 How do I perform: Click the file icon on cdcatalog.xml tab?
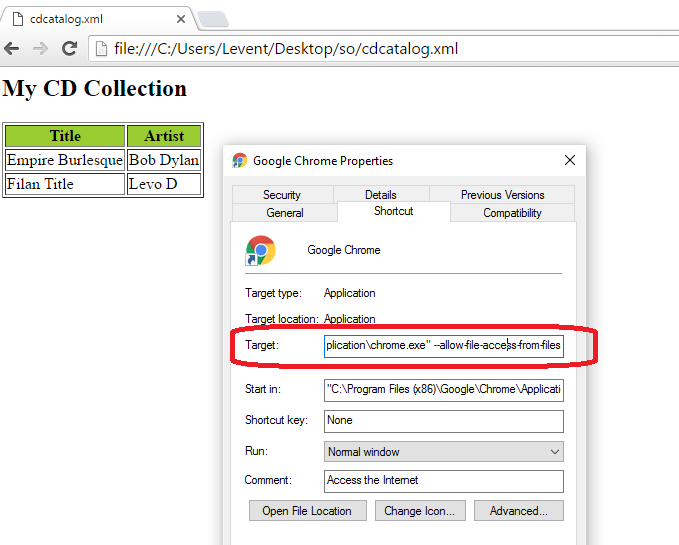[x=18, y=19]
